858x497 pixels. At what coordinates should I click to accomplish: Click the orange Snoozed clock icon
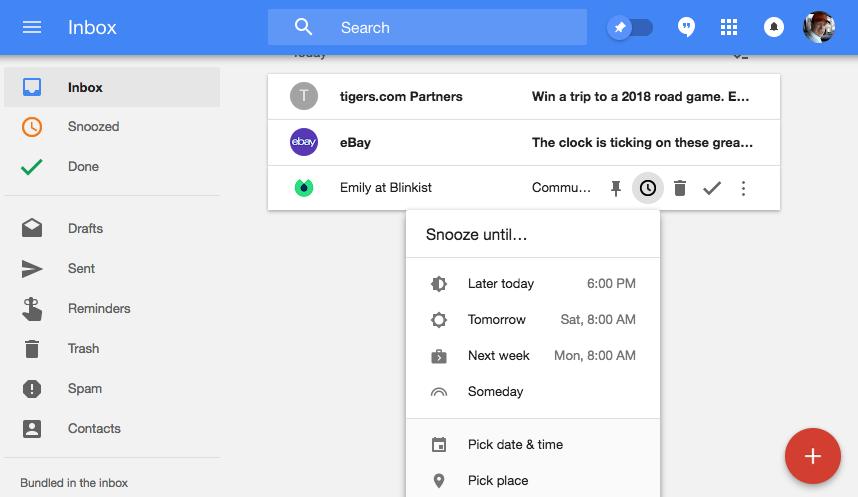click(x=32, y=126)
